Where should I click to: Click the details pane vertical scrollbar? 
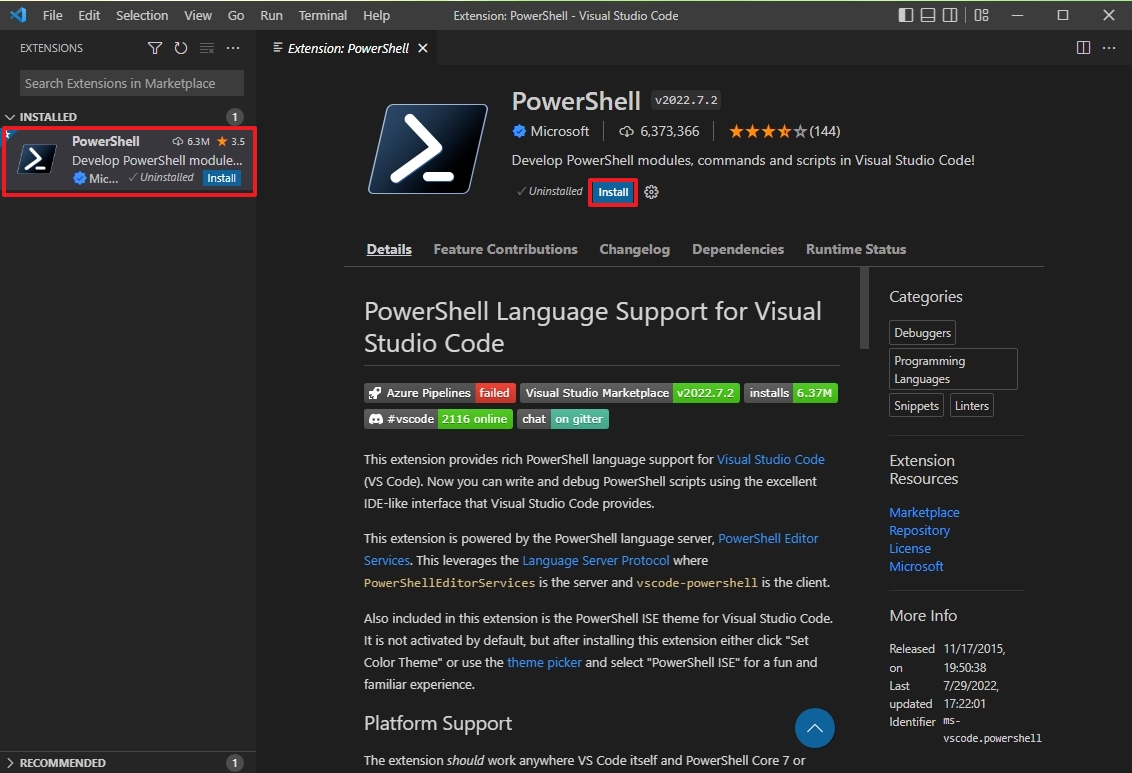(864, 308)
